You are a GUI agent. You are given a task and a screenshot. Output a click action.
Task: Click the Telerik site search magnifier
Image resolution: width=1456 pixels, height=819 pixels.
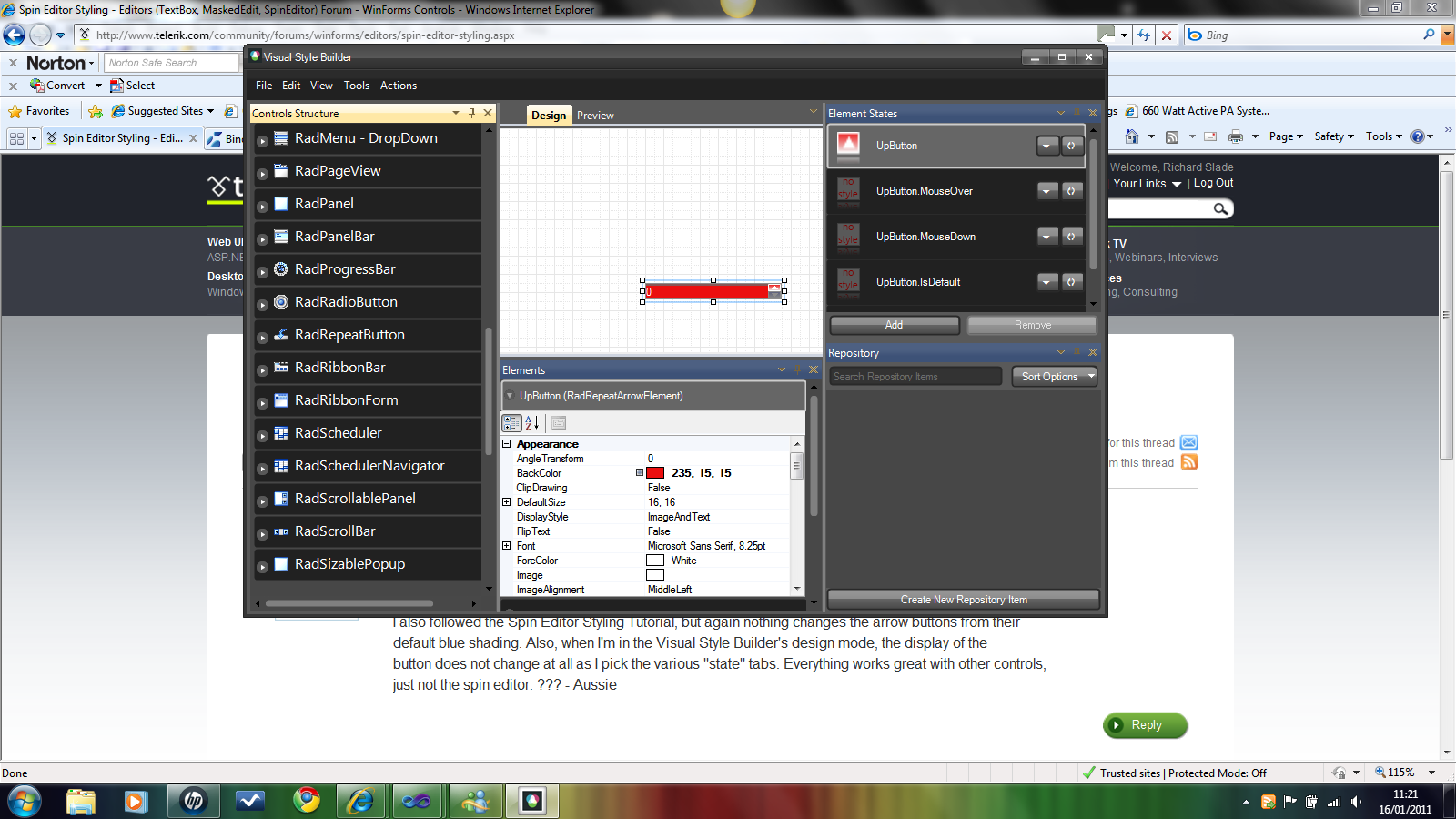(1220, 209)
